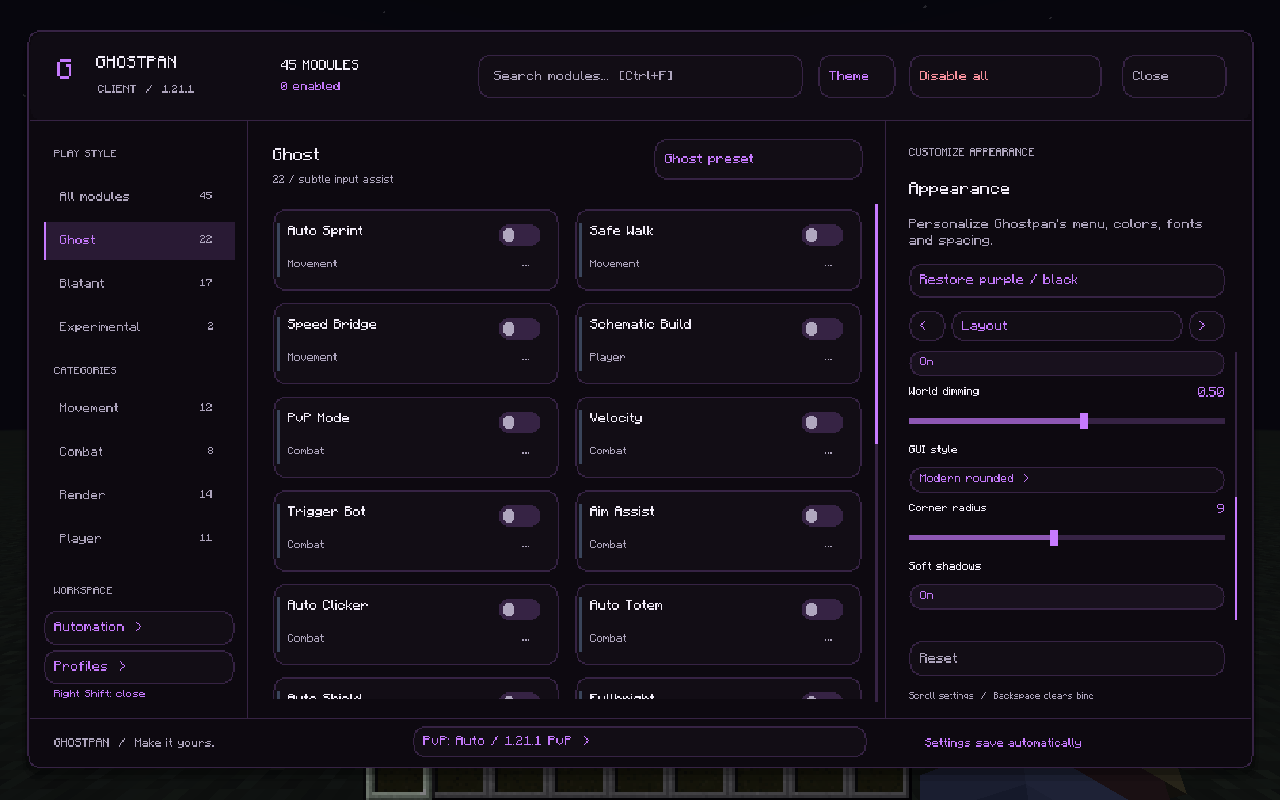Open the PvP Mode more options dots
This screenshot has height=800, width=1280.
point(525,452)
